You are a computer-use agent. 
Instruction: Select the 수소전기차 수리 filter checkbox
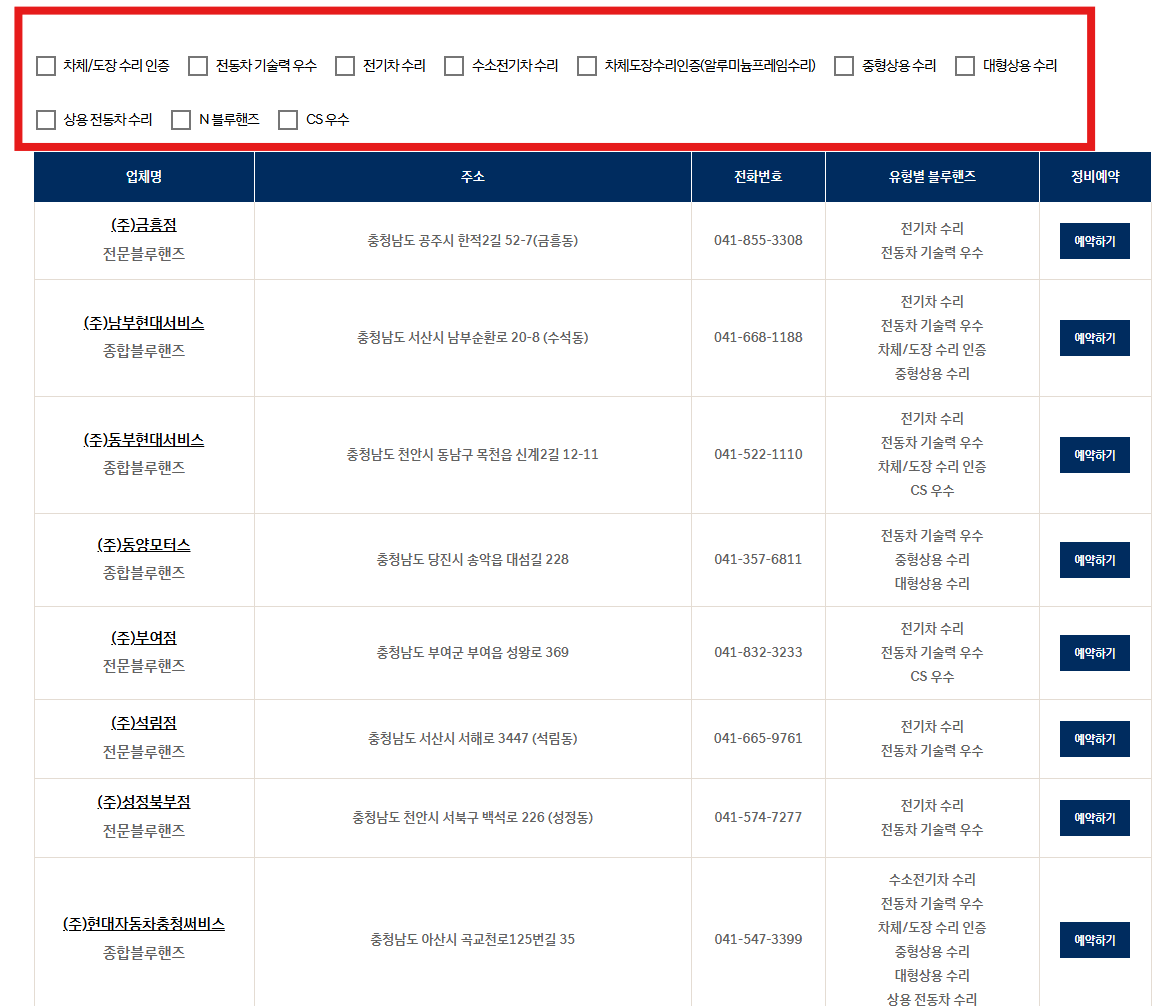(x=454, y=66)
